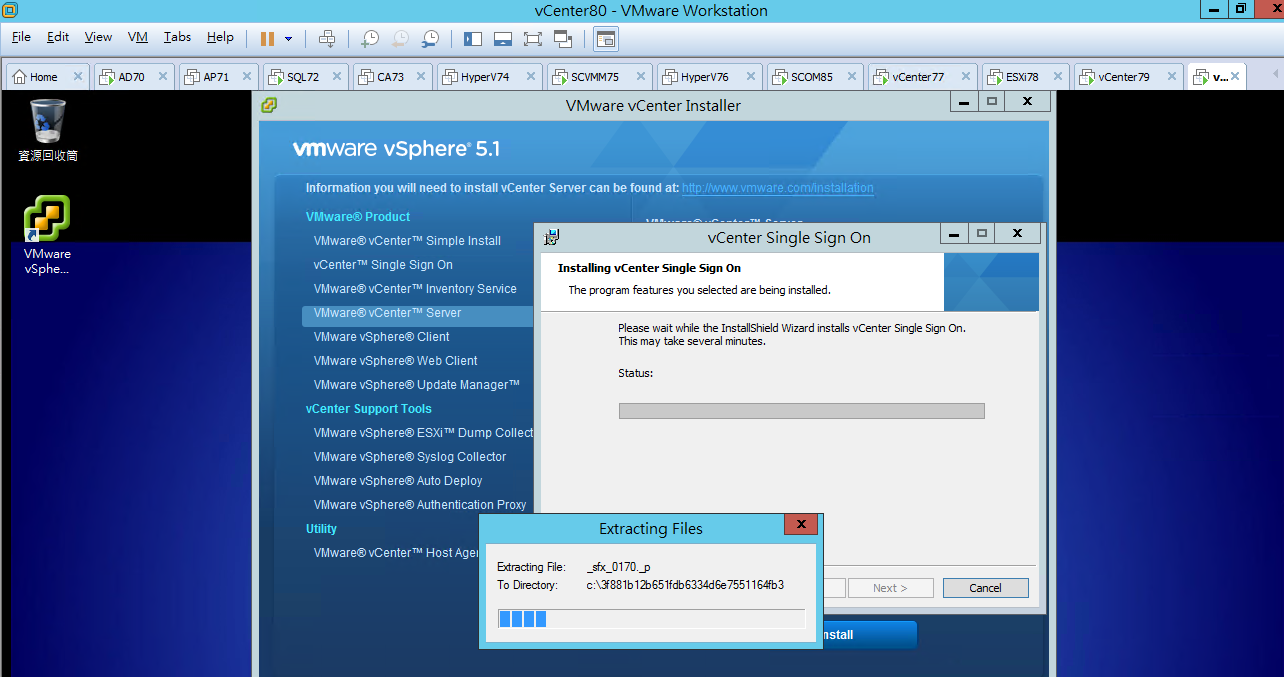The image size is (1284, 677).
Task: Close the SCOM85 tab
Action: pyautogui.click(x=853, y=77)
